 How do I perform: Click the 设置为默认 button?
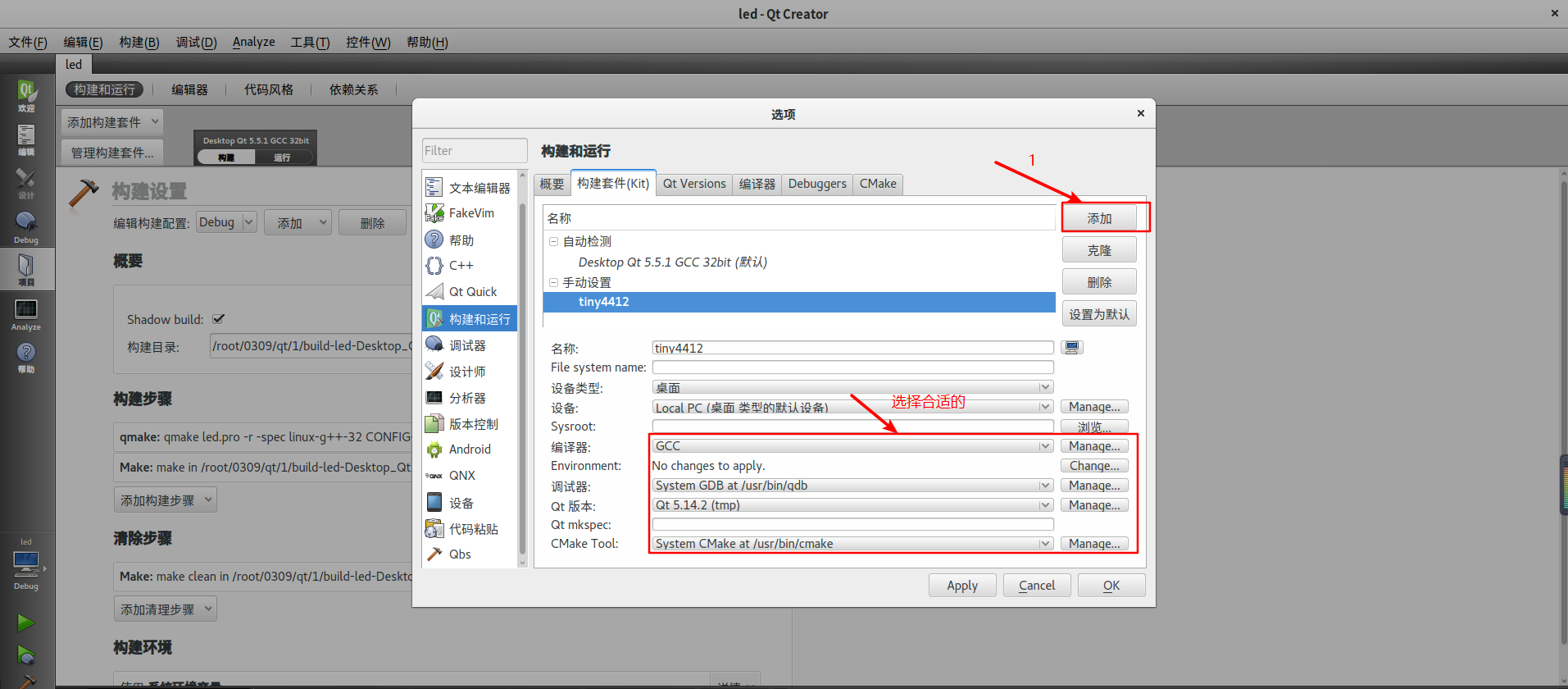tap(1099, 314)
